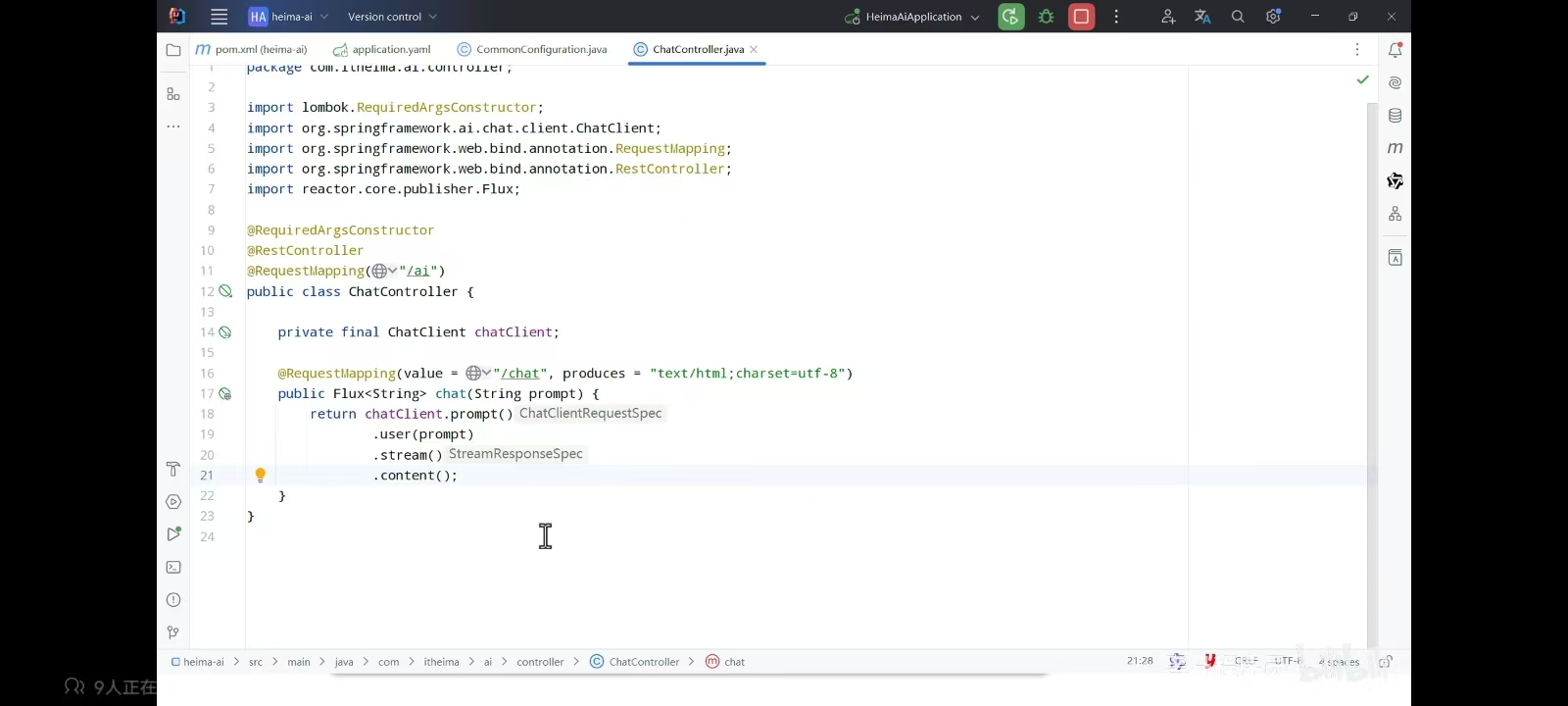Open the Code With Me add-user icon

[1168, 17]
